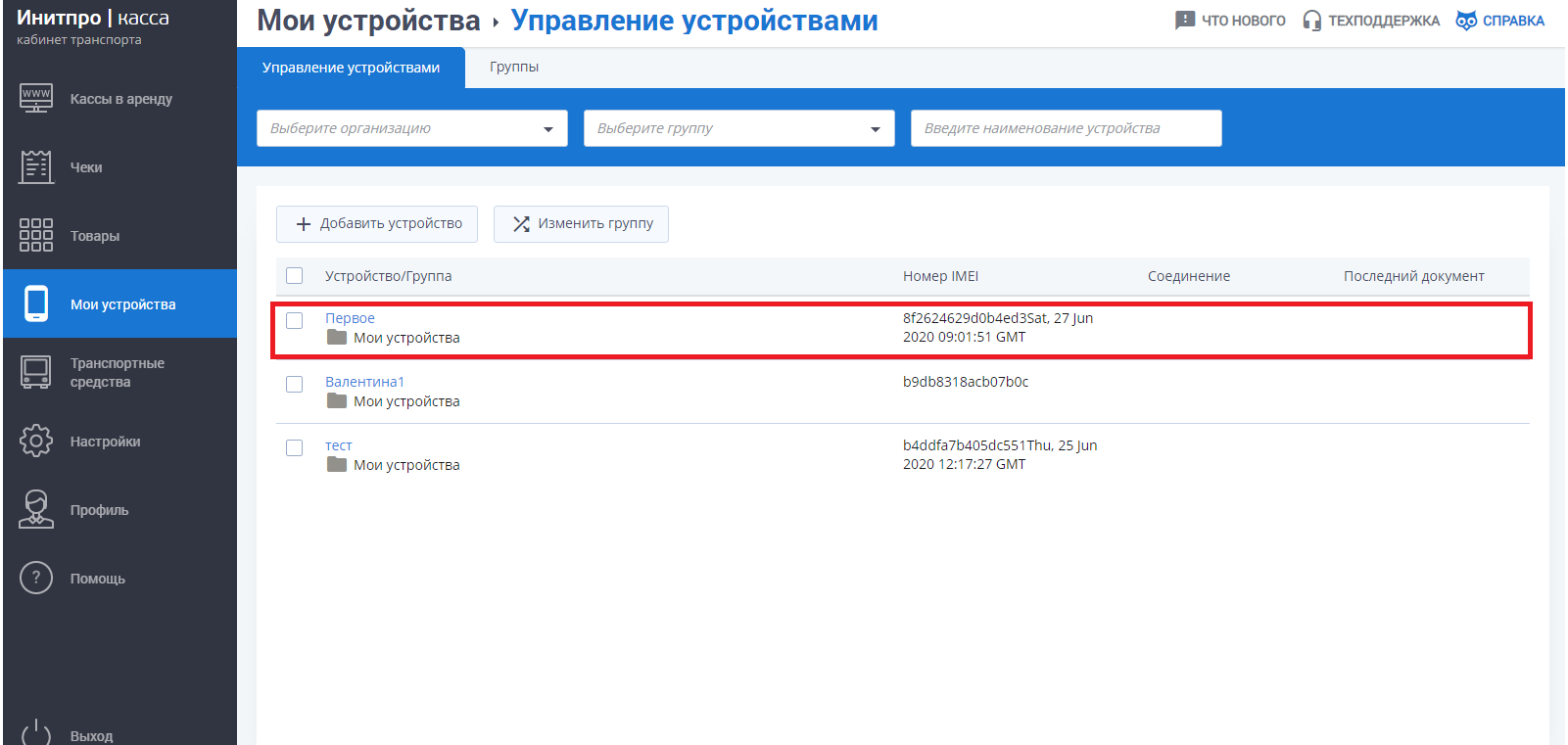Click the Профиль person icon
Screen dimensions: 1568x745
pos(36,510)
